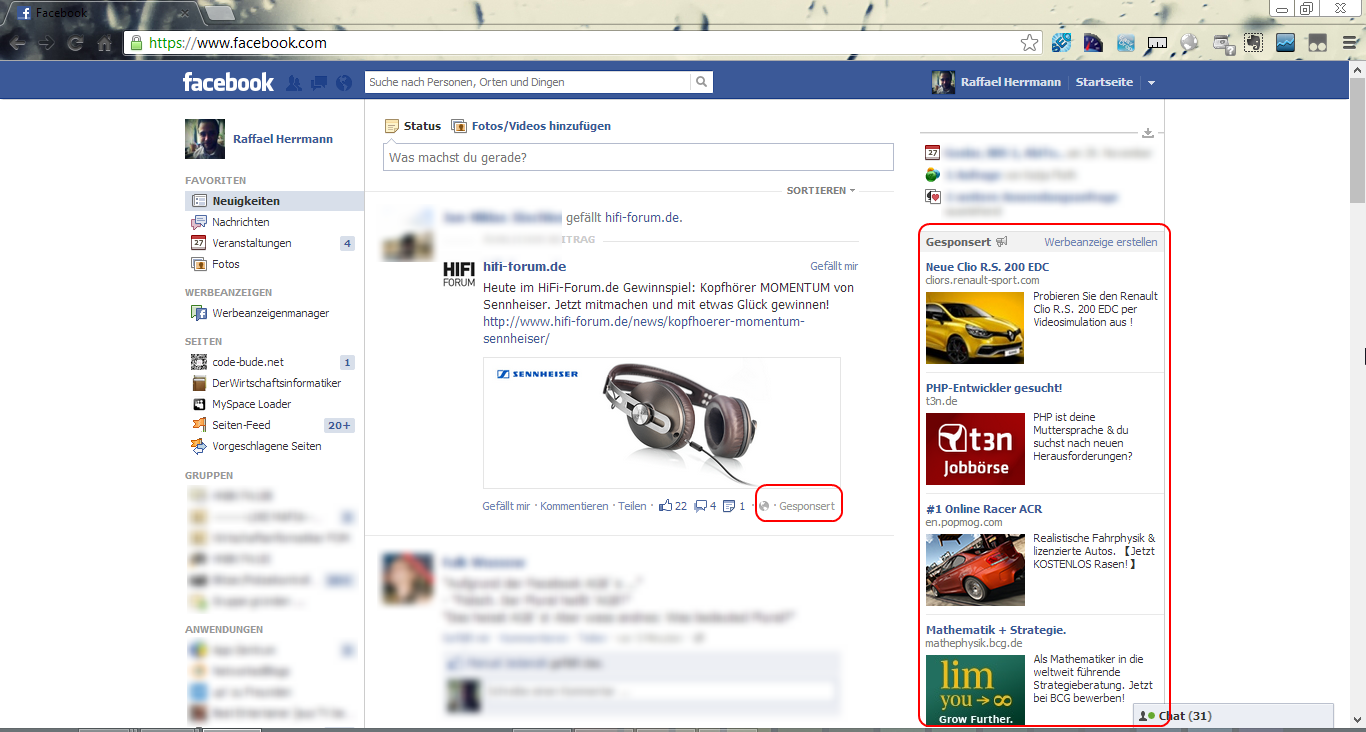The height and width of the screenshot is (732, 1366).
Task: Open the messages icon in blue header
Action: tap(319, 83)
